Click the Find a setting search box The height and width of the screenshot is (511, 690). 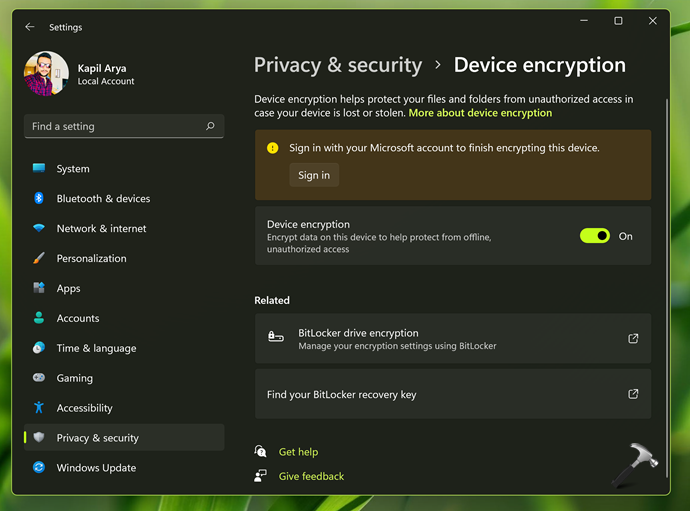pos(115,127)
